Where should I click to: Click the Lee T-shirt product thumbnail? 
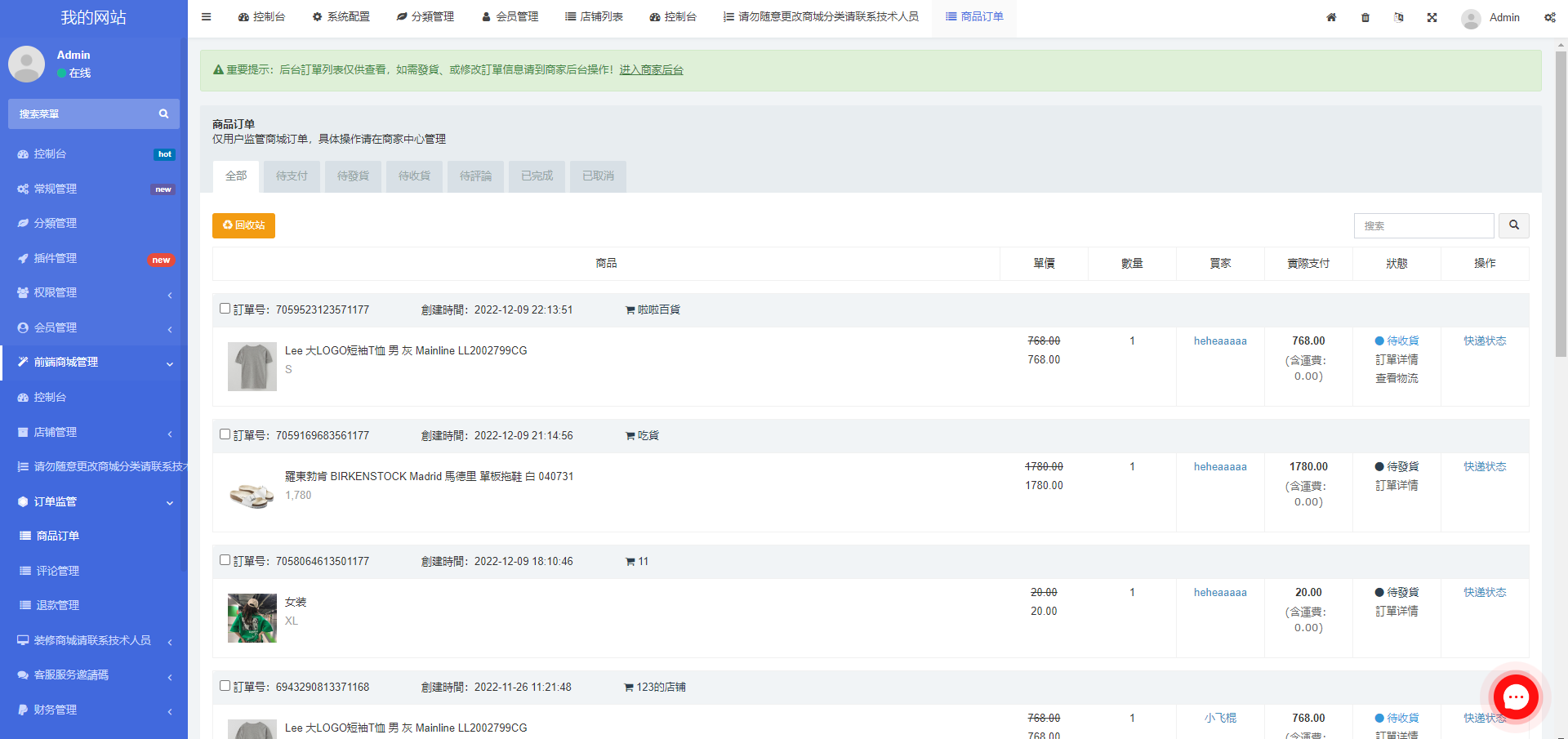pyautogui.click(x=252, y=367)
